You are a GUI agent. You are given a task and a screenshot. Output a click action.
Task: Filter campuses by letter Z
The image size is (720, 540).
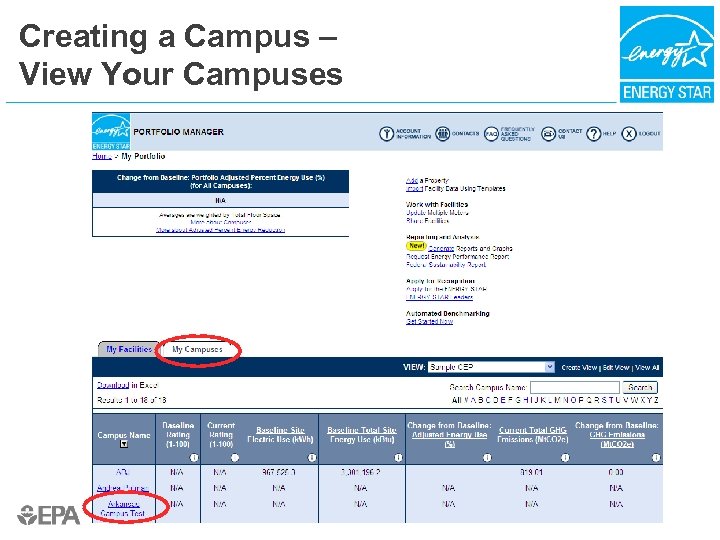coord(656,400)
